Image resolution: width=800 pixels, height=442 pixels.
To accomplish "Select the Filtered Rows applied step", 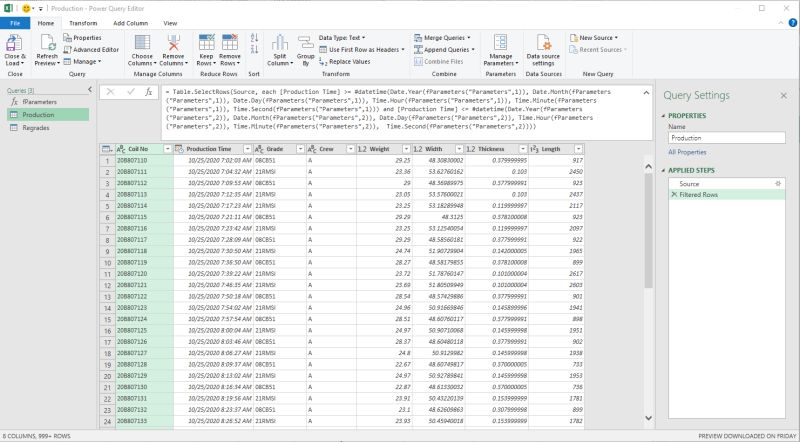I will 727,195.
